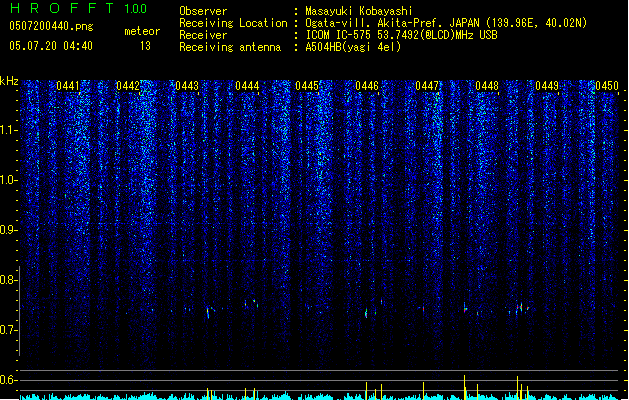Click the 0.9 kHz axis label

(8, 230)
